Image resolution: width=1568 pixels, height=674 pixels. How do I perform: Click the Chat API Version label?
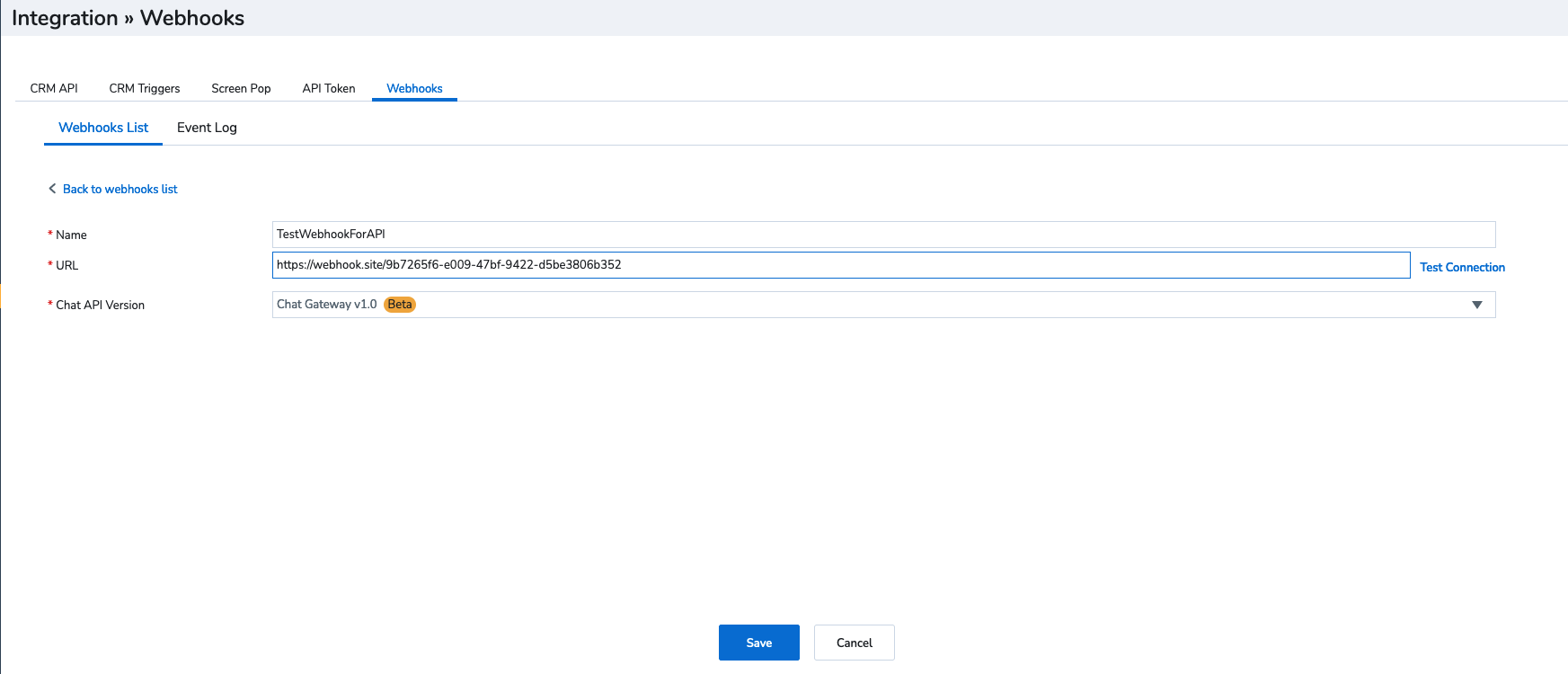pyautogui.click(x=100, y=306)
